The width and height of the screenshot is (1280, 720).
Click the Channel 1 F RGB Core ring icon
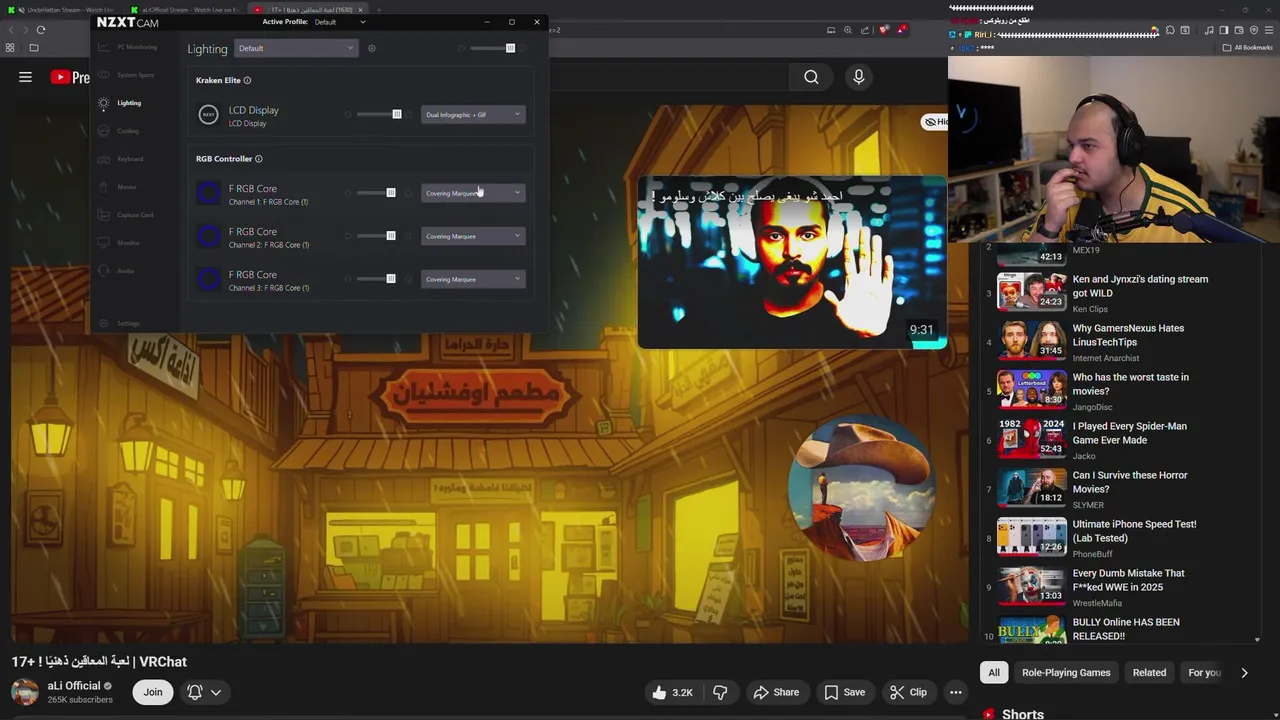[x=208, y=193]
